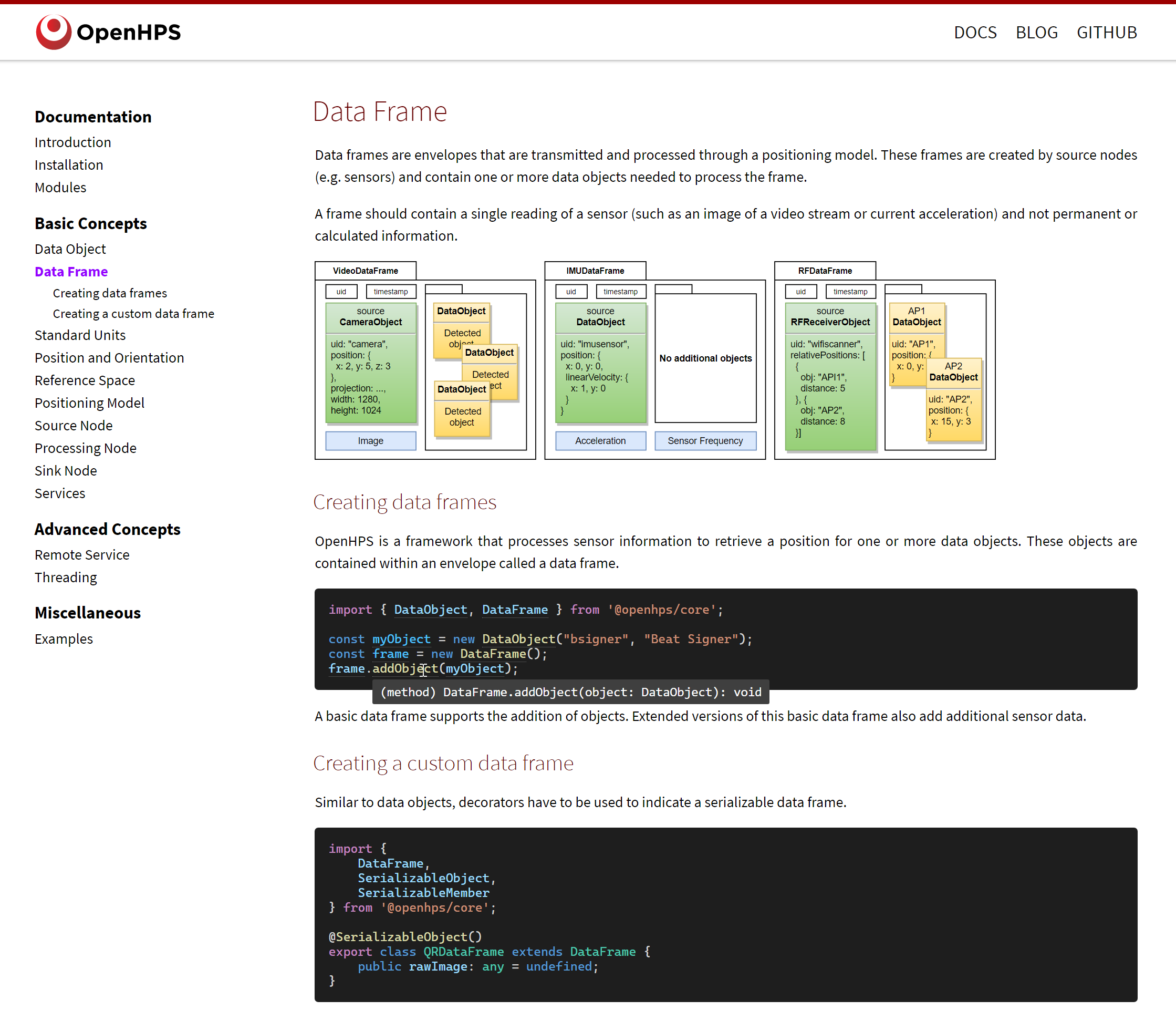The image size is (1176, 1021).
Task: Open Examples page
Action: [64, 640]
